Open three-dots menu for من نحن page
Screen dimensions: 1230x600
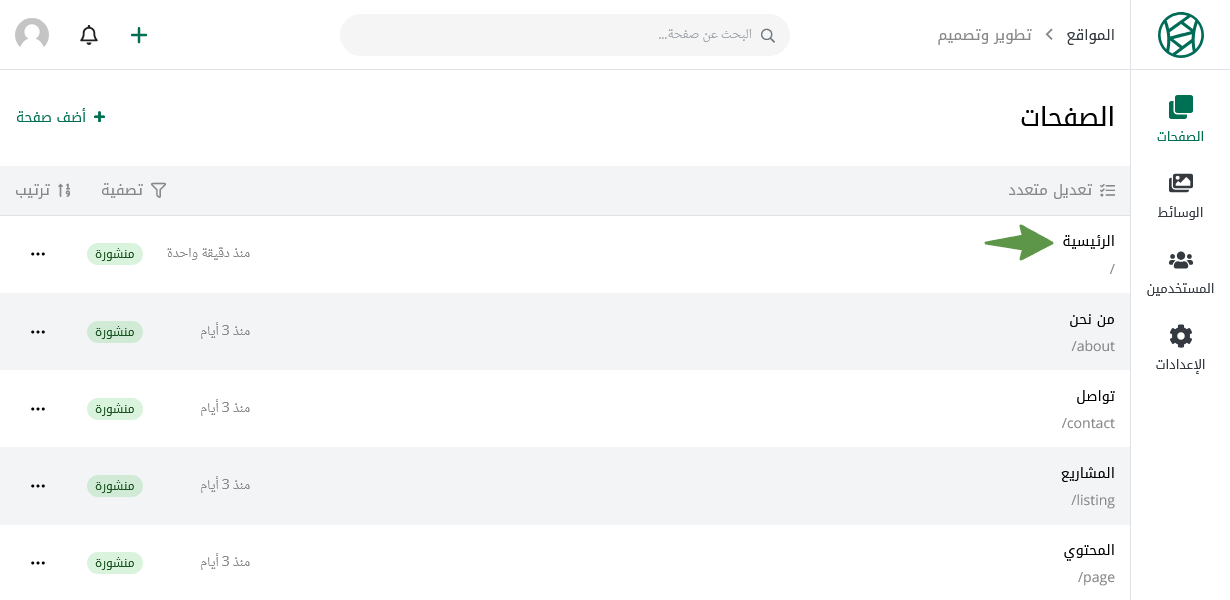[x=38, y=332]
